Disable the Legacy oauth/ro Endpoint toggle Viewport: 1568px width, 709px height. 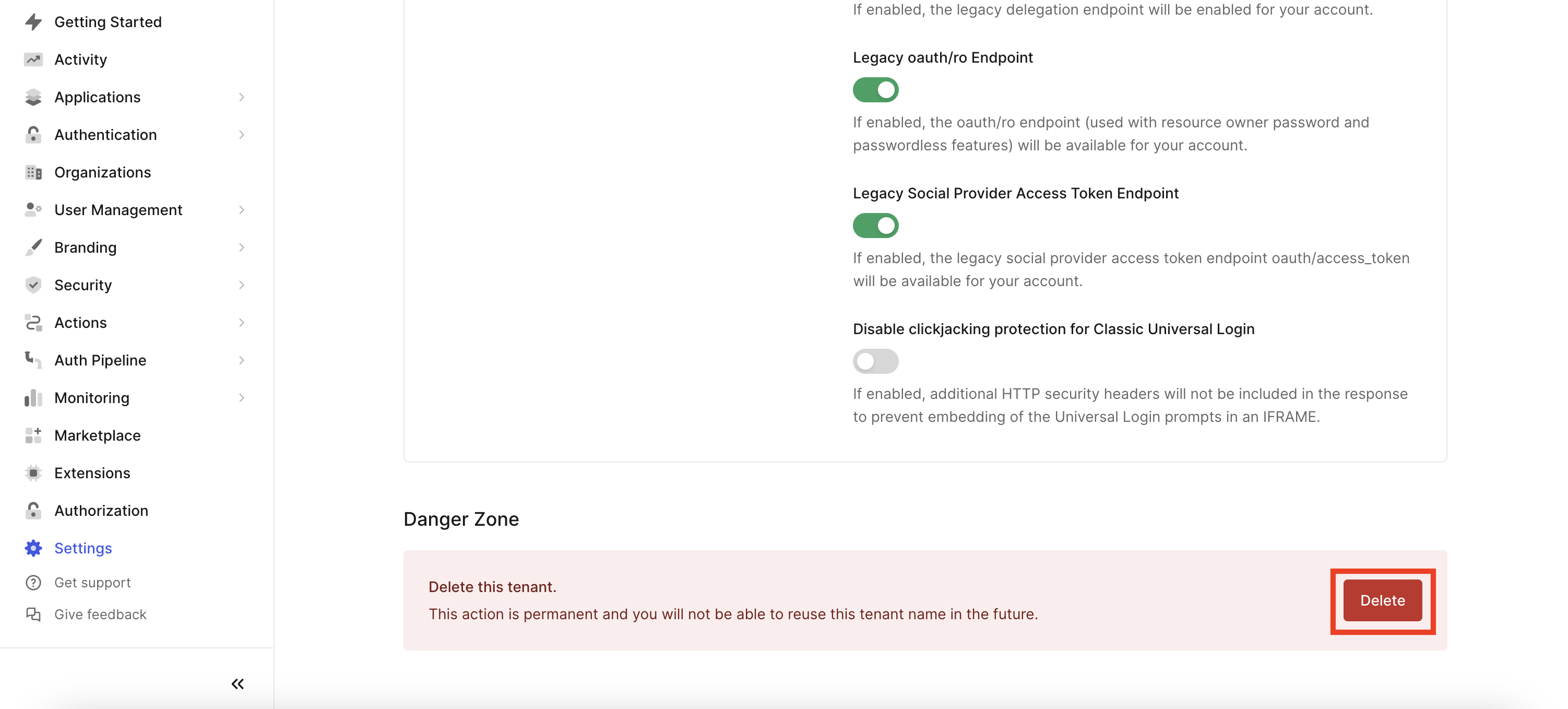[x=875, y=89]
